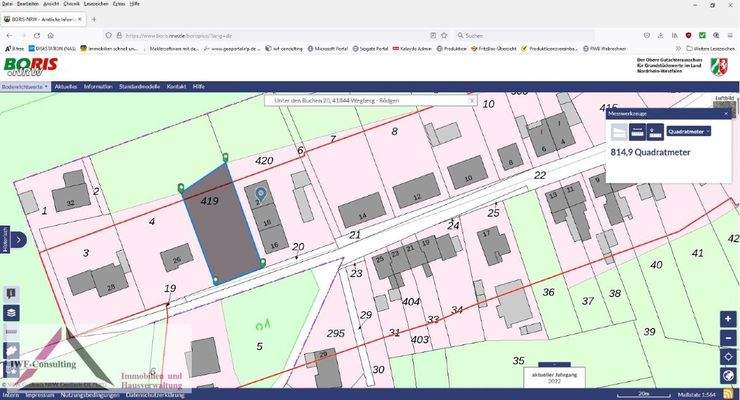This screenshot has width=740, height=400.
Task: Click the locate position crosshair icon
Action: [728, 357]
